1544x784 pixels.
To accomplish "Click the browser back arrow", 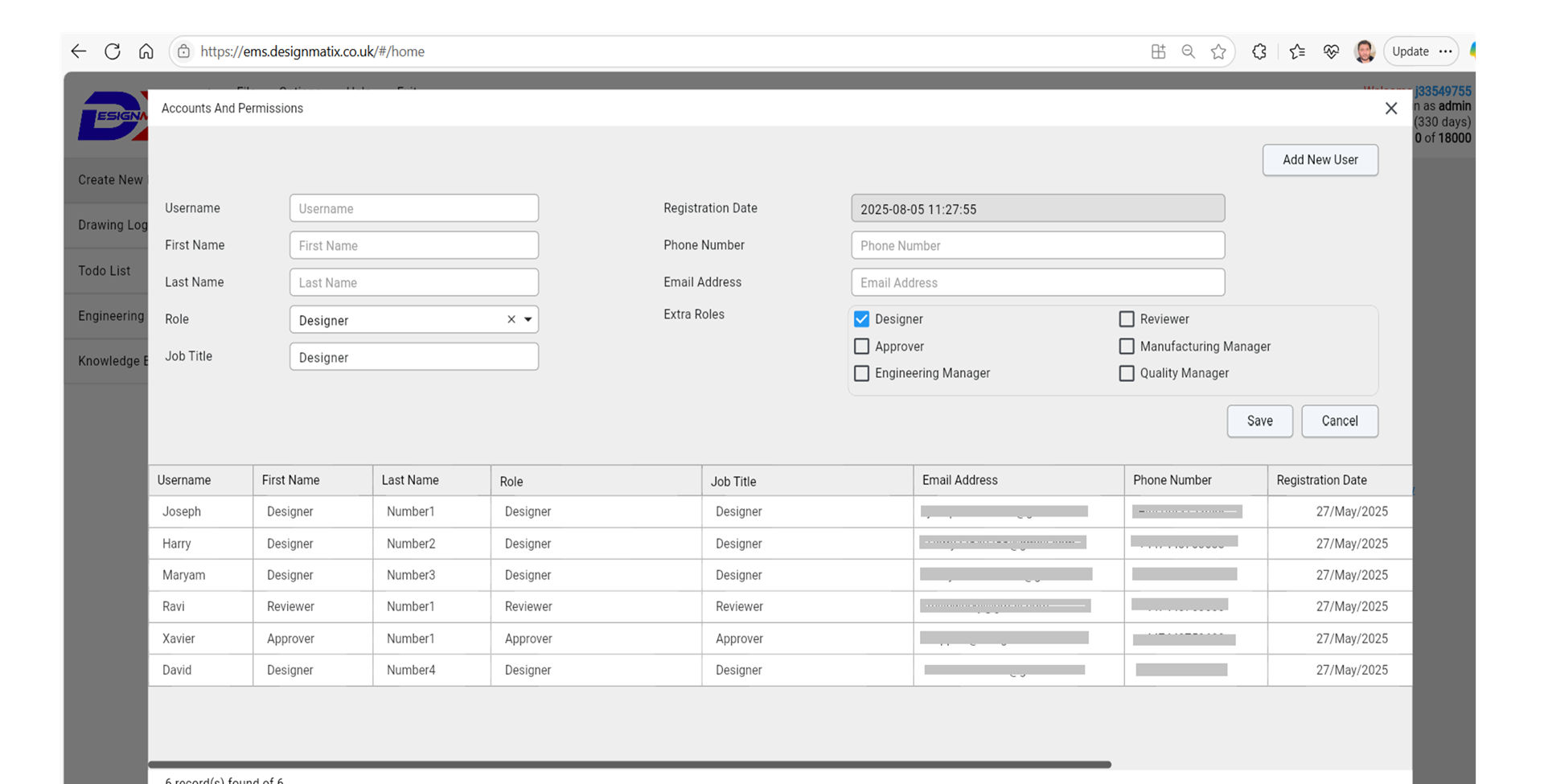I will point(78,51).
